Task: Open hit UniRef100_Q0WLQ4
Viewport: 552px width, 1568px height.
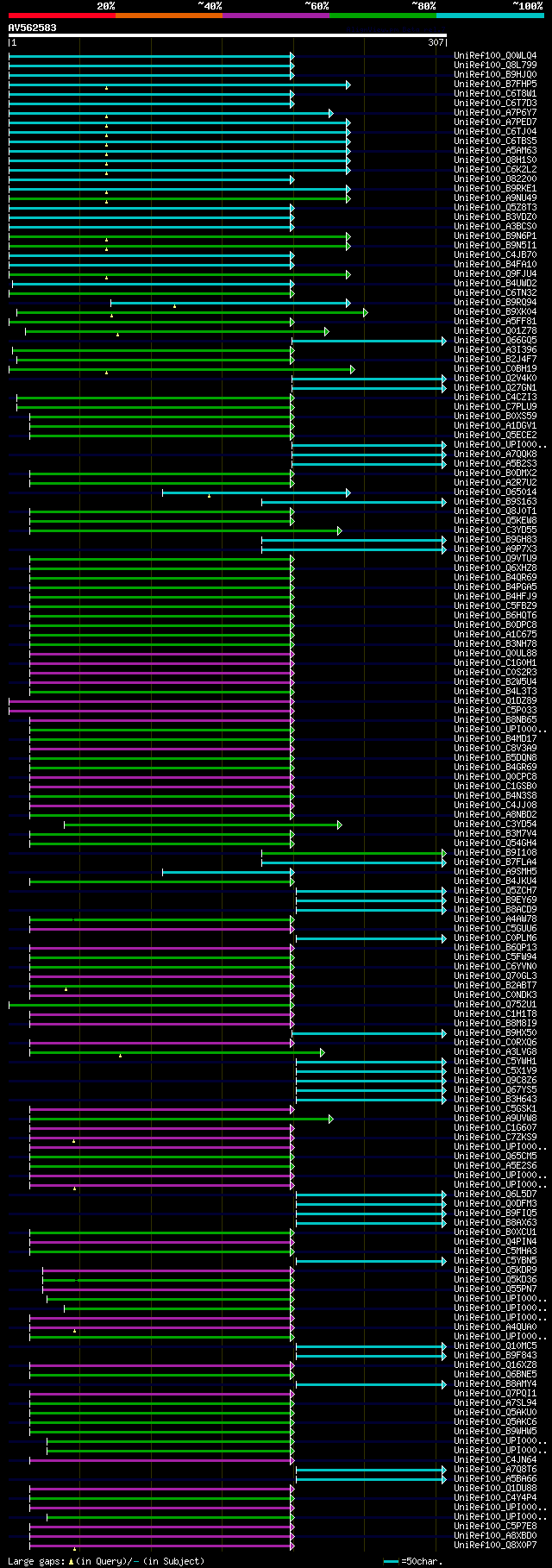Action: (x=495, y=56)
